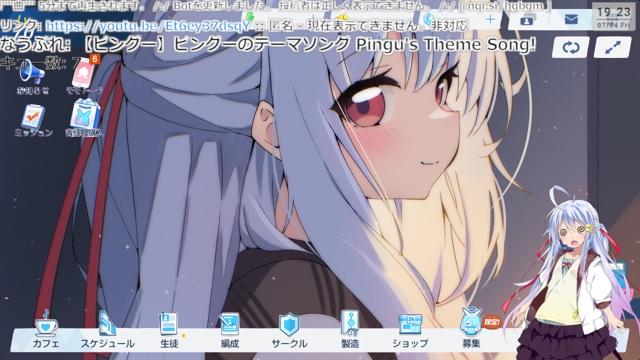
Task: Swap the lobby character with cycle button
Action: pos(571,48)
